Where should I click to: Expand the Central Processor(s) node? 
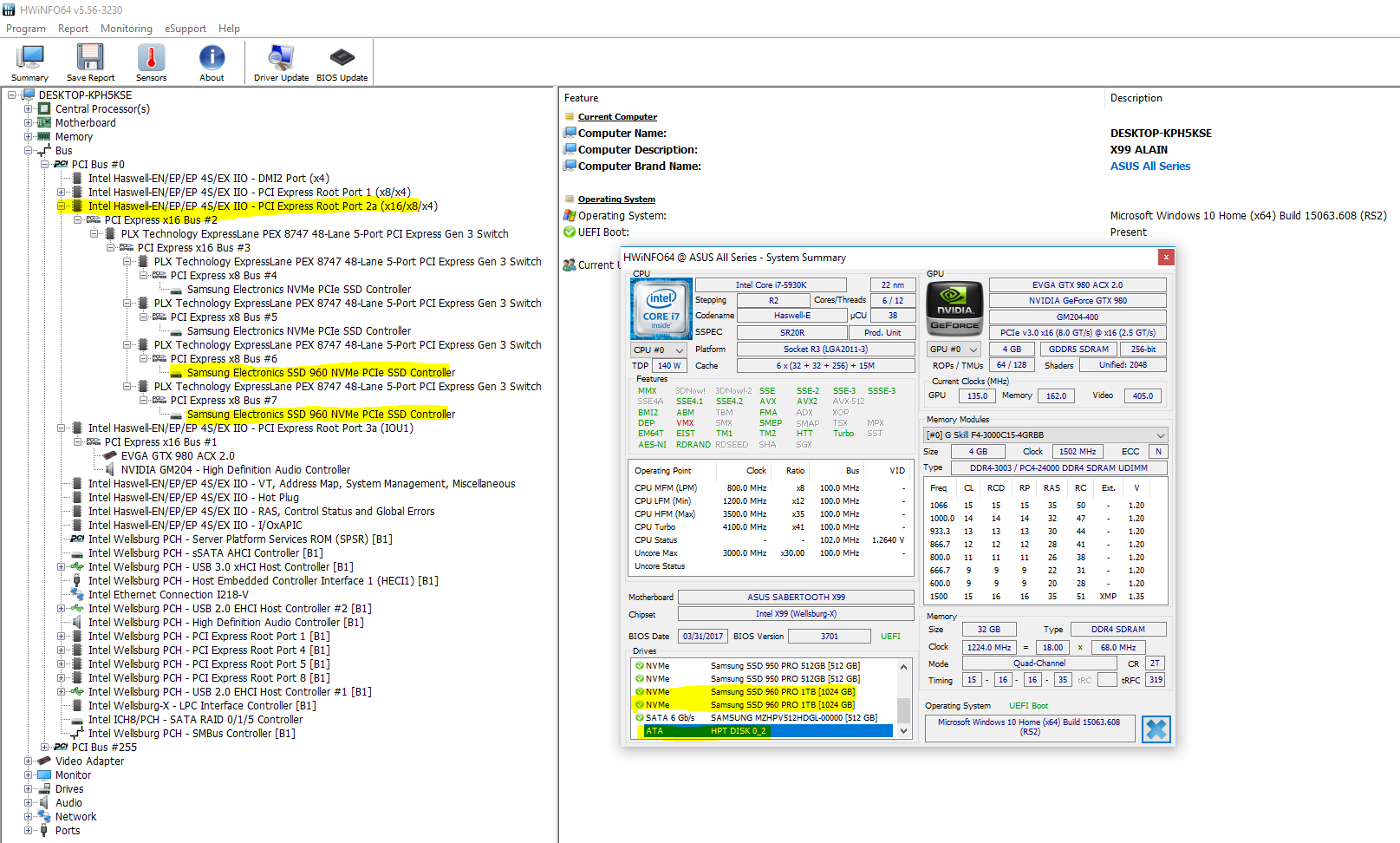[x=29, y=109]
